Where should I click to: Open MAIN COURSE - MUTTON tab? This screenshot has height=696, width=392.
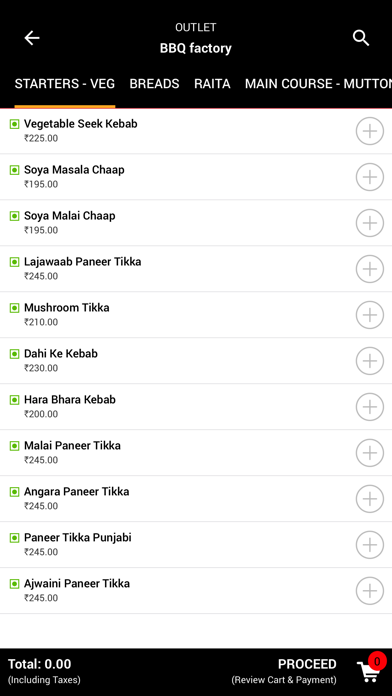coord(318,84)
